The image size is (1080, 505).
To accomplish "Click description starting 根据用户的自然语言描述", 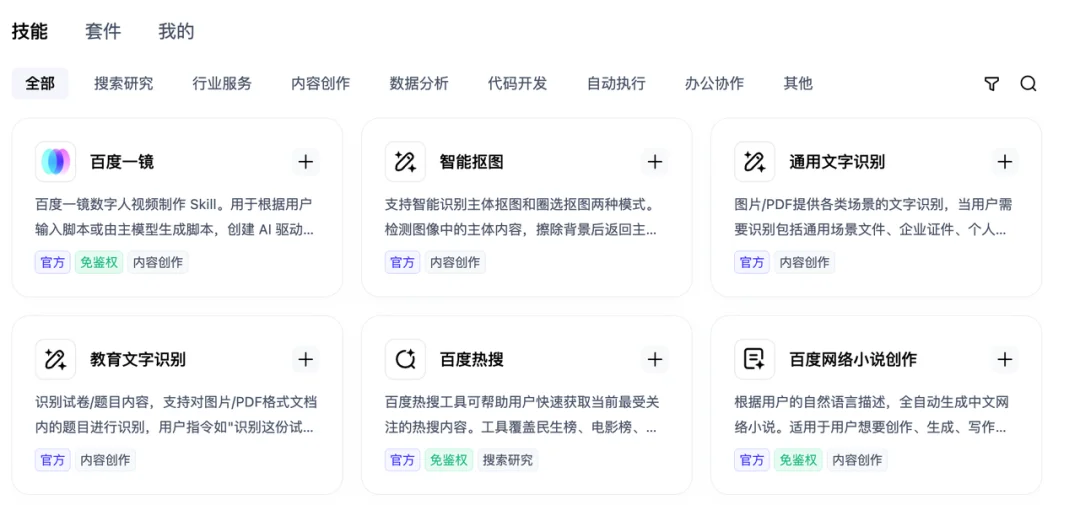I will pos(872,415).
